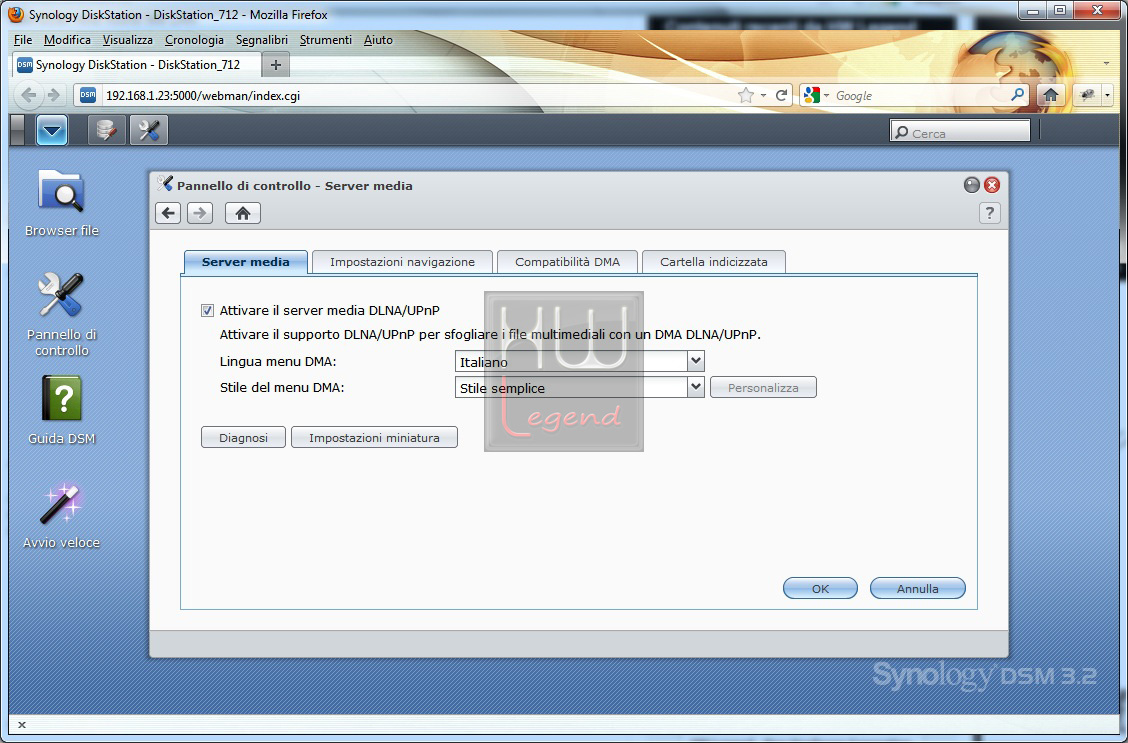Open the URL history dropdown arrow
Screen dimensions: 1128x743
coord(763,96)
